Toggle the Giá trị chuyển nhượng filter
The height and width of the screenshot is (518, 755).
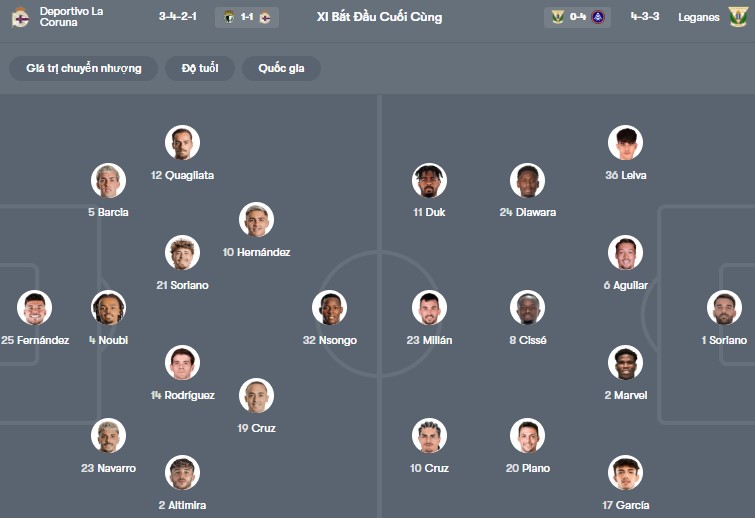[84, 68]
